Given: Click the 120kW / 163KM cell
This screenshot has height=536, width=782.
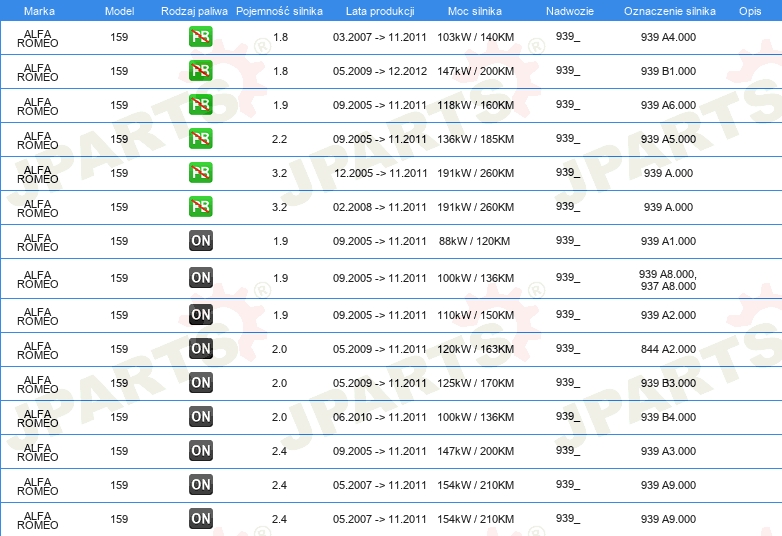Looking at the screenshot, I should pos(475,349).
